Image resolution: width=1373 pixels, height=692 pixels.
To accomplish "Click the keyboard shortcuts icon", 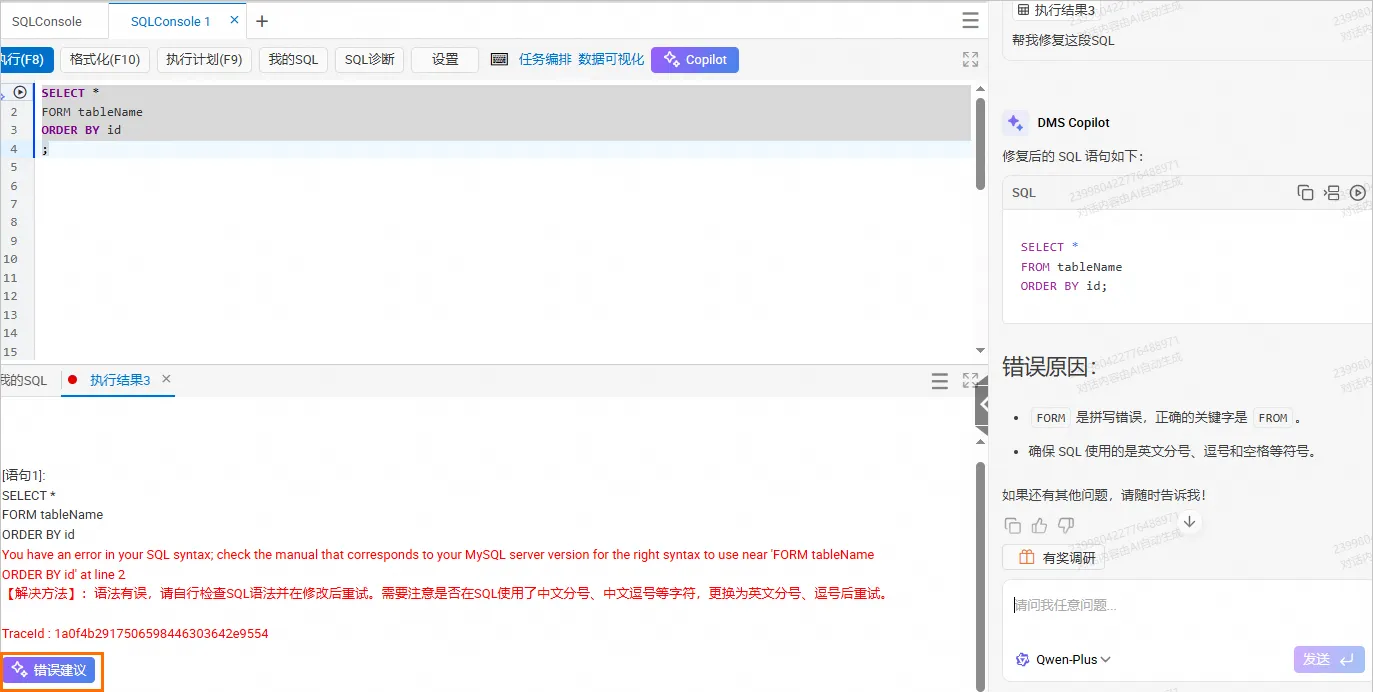I will [x=500, y=60].
